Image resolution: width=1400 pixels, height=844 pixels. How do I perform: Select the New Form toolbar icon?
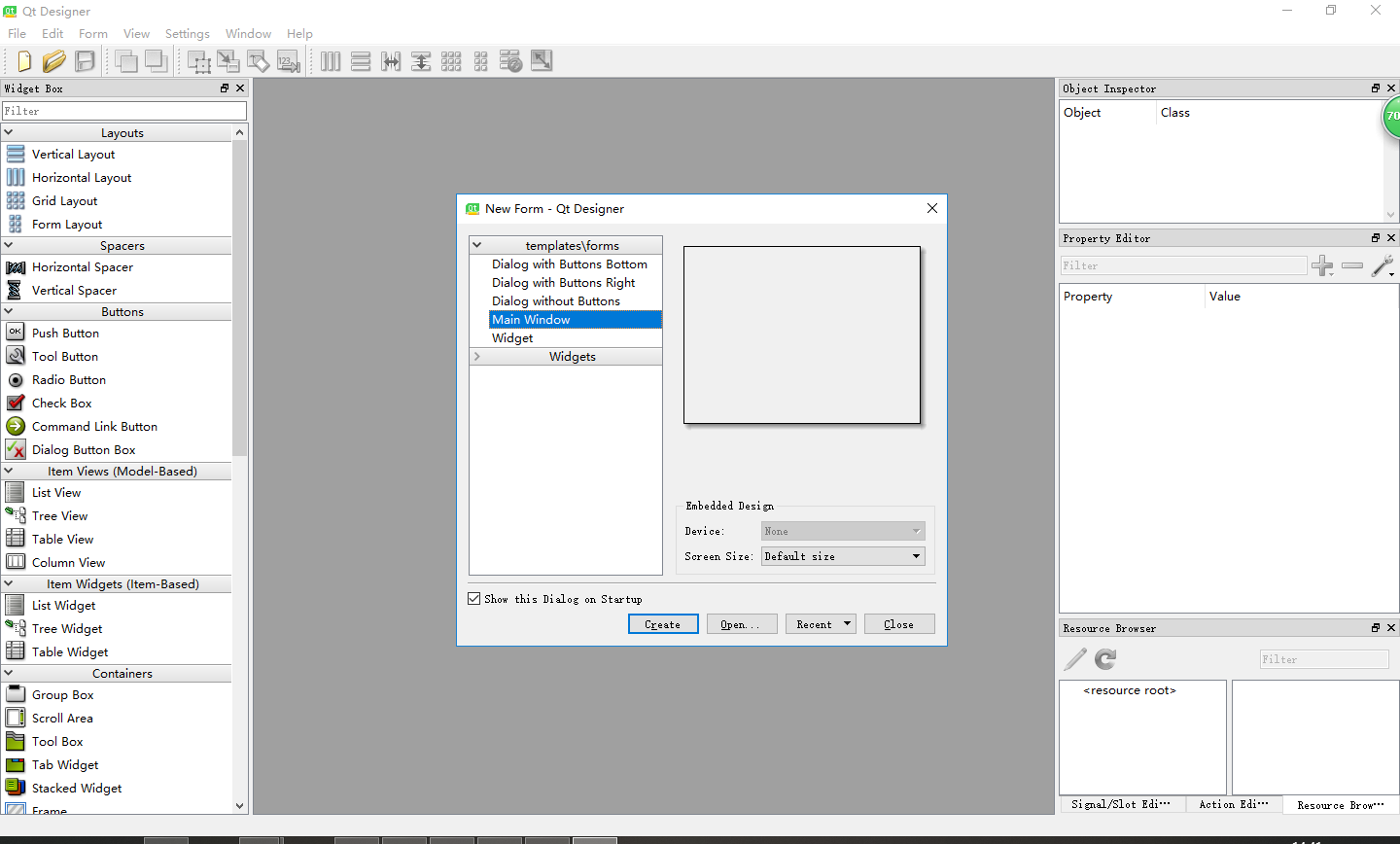pyautogui.click(x=23, y=60)
